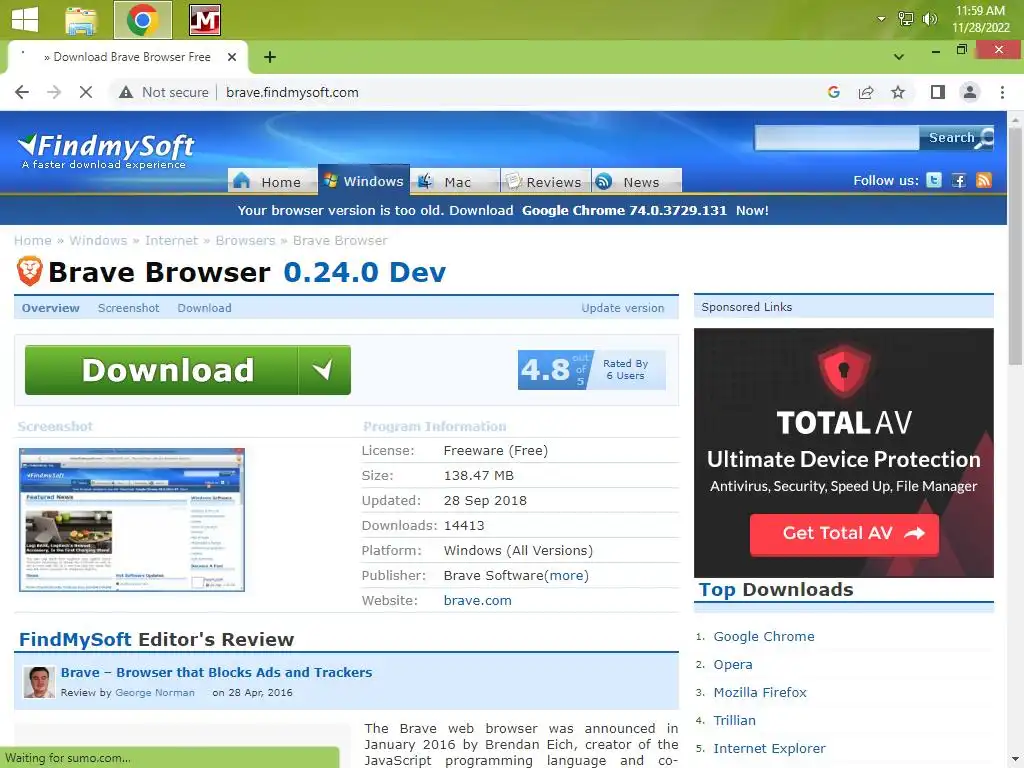Click the taskbar clock showing 11:59 AM

(x=980, y=19)
